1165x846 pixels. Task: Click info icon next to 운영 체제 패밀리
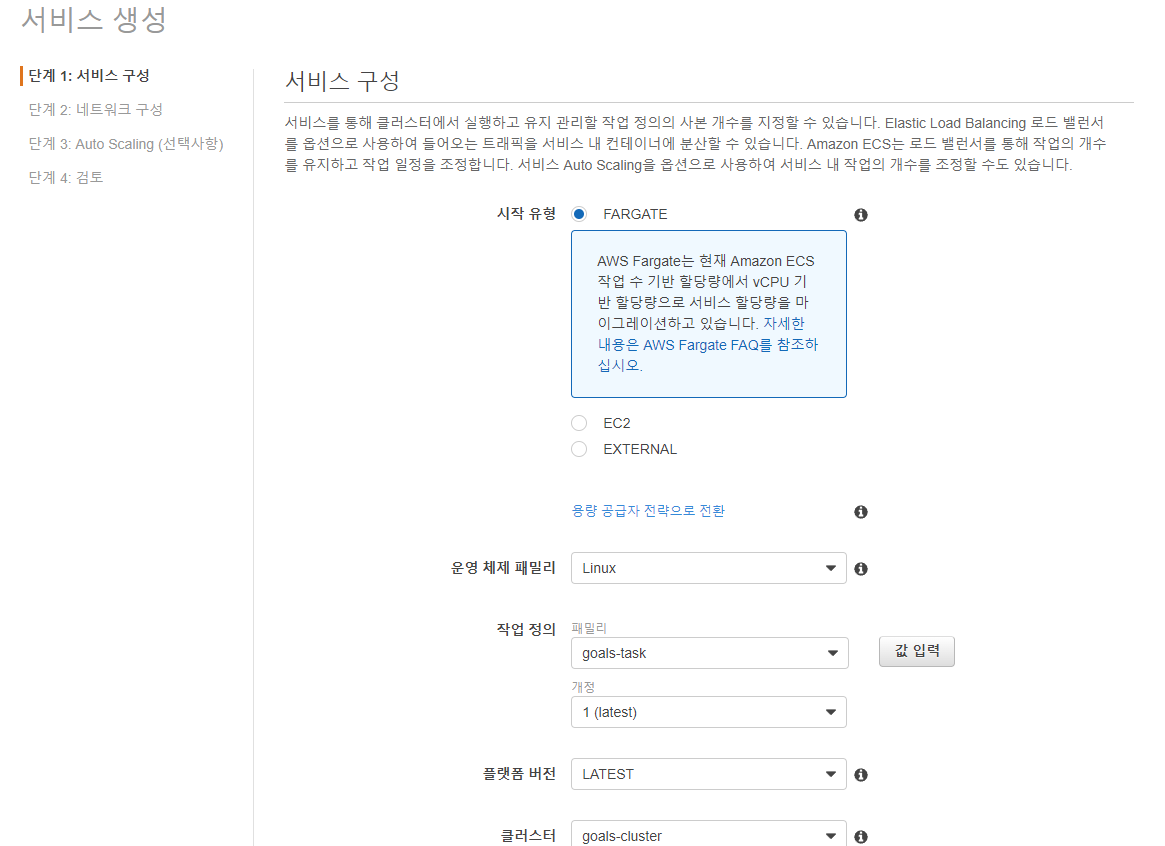[x=860, y=568]
